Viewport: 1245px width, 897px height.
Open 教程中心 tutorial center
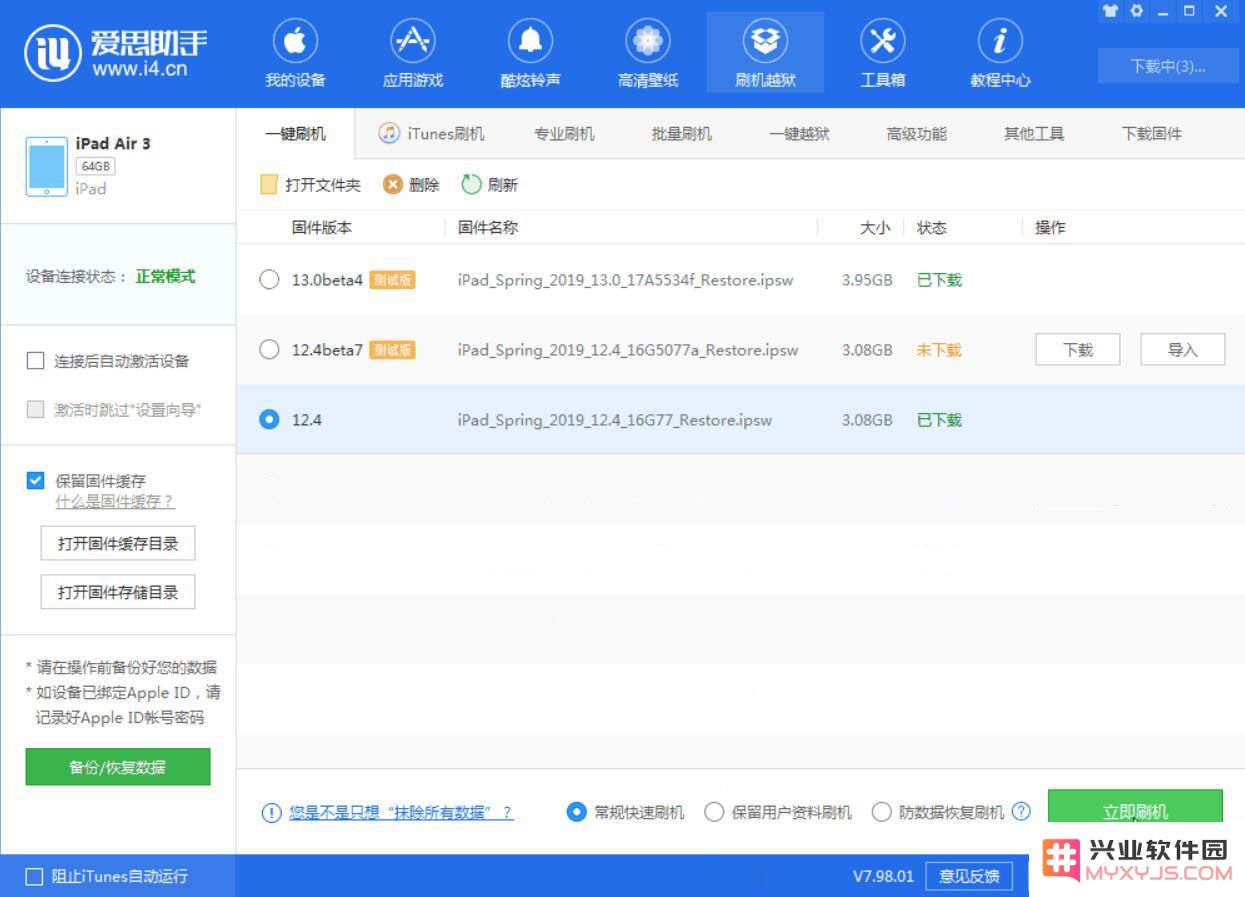(1000, 55)
